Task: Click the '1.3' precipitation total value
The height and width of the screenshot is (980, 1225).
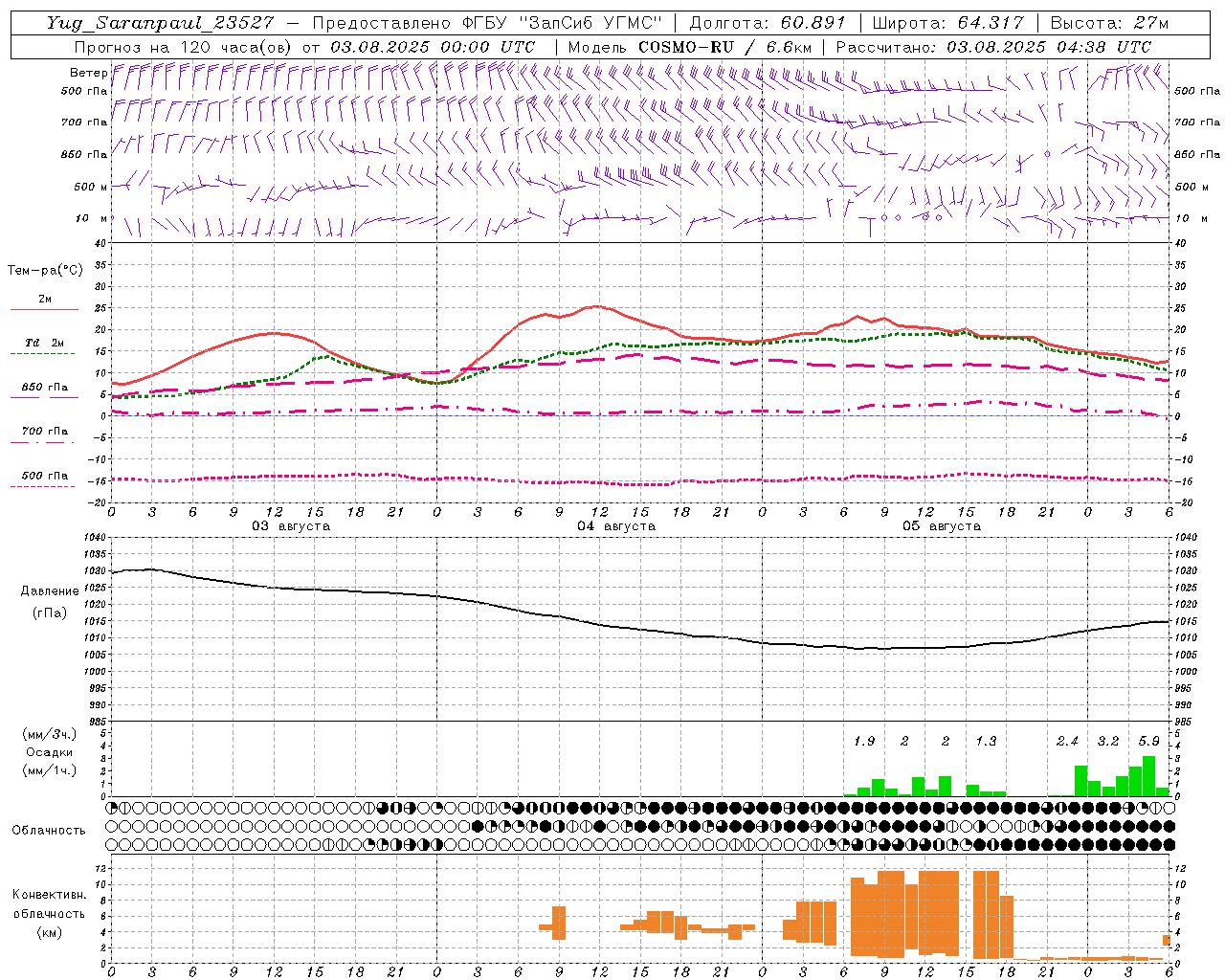Action: click(986, 742)
